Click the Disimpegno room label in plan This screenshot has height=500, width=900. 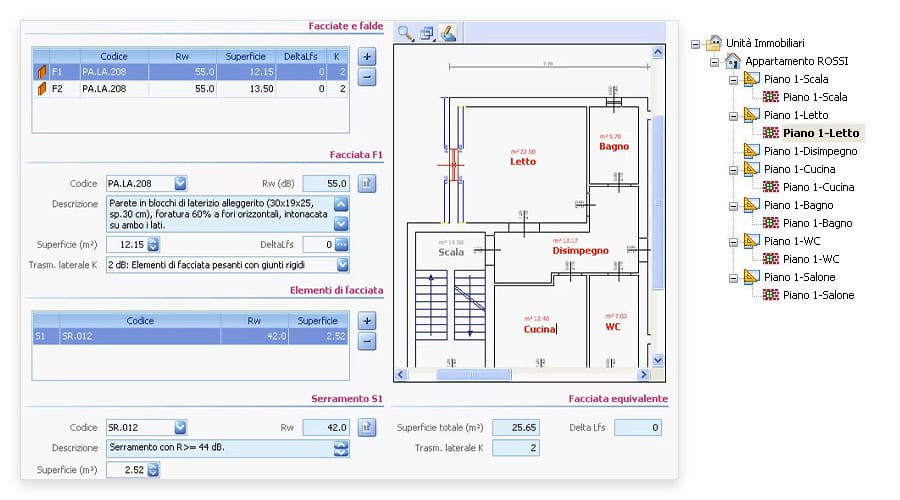(580, 251)
